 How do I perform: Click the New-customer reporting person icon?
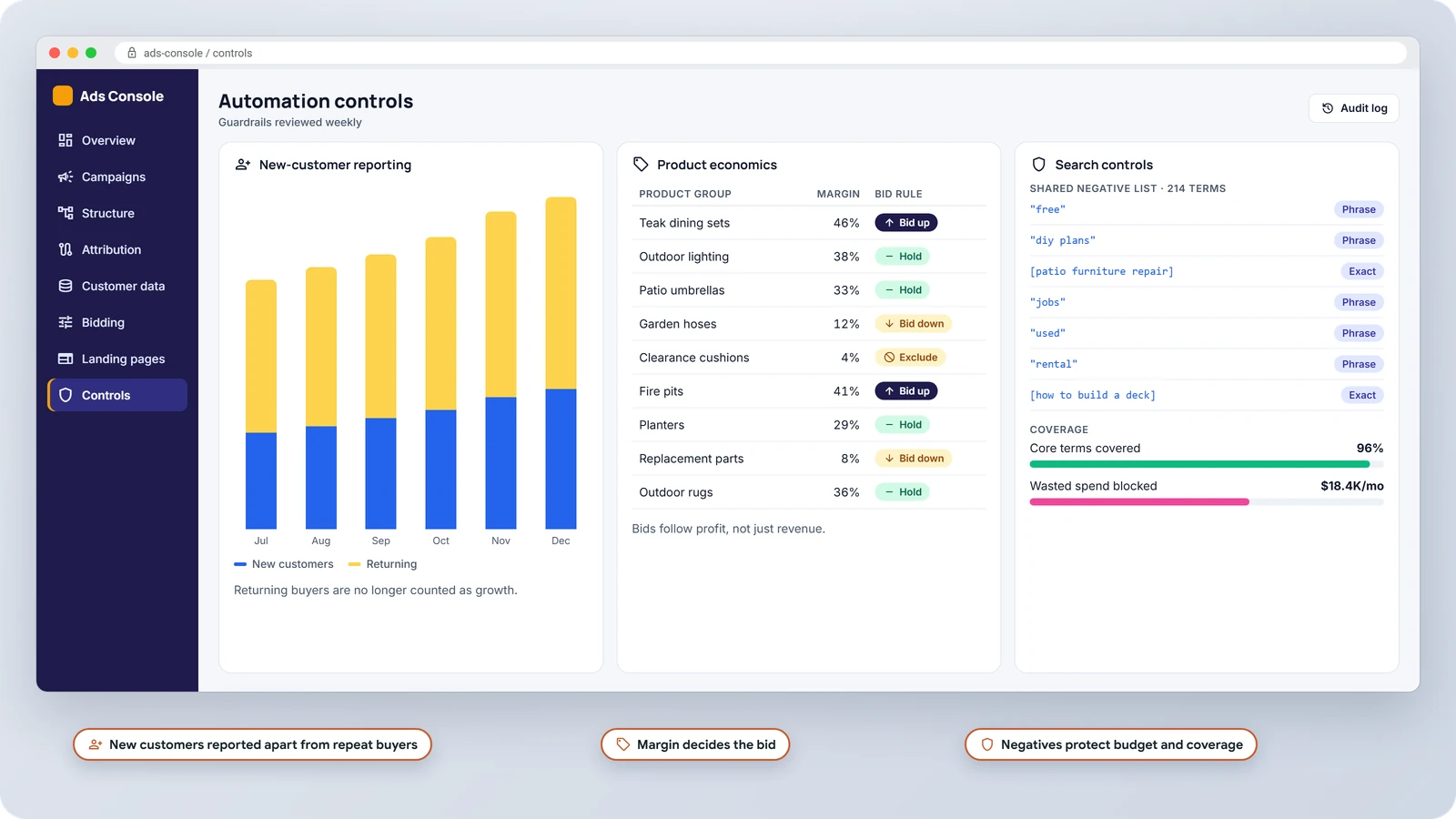click(243, 165)
